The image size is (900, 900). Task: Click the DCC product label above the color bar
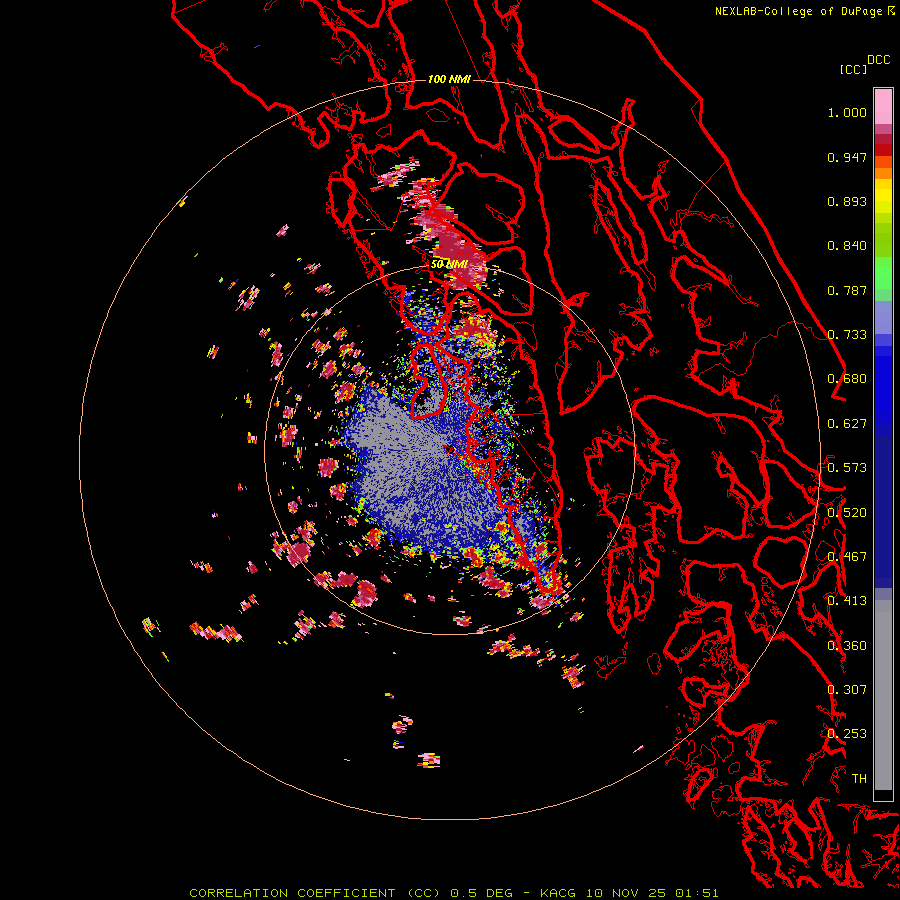click(878, 60)
